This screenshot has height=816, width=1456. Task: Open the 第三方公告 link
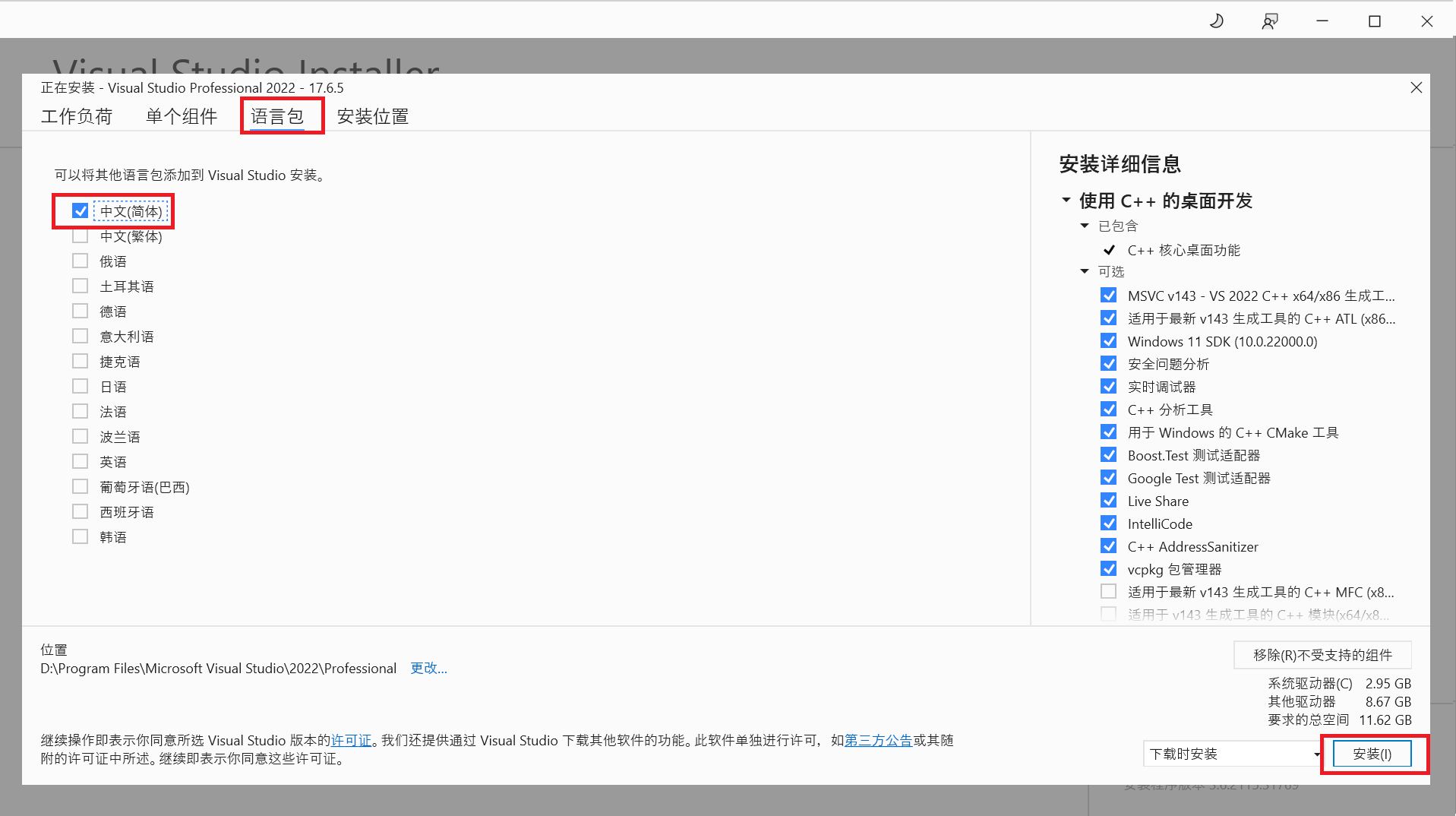[878, 740]
